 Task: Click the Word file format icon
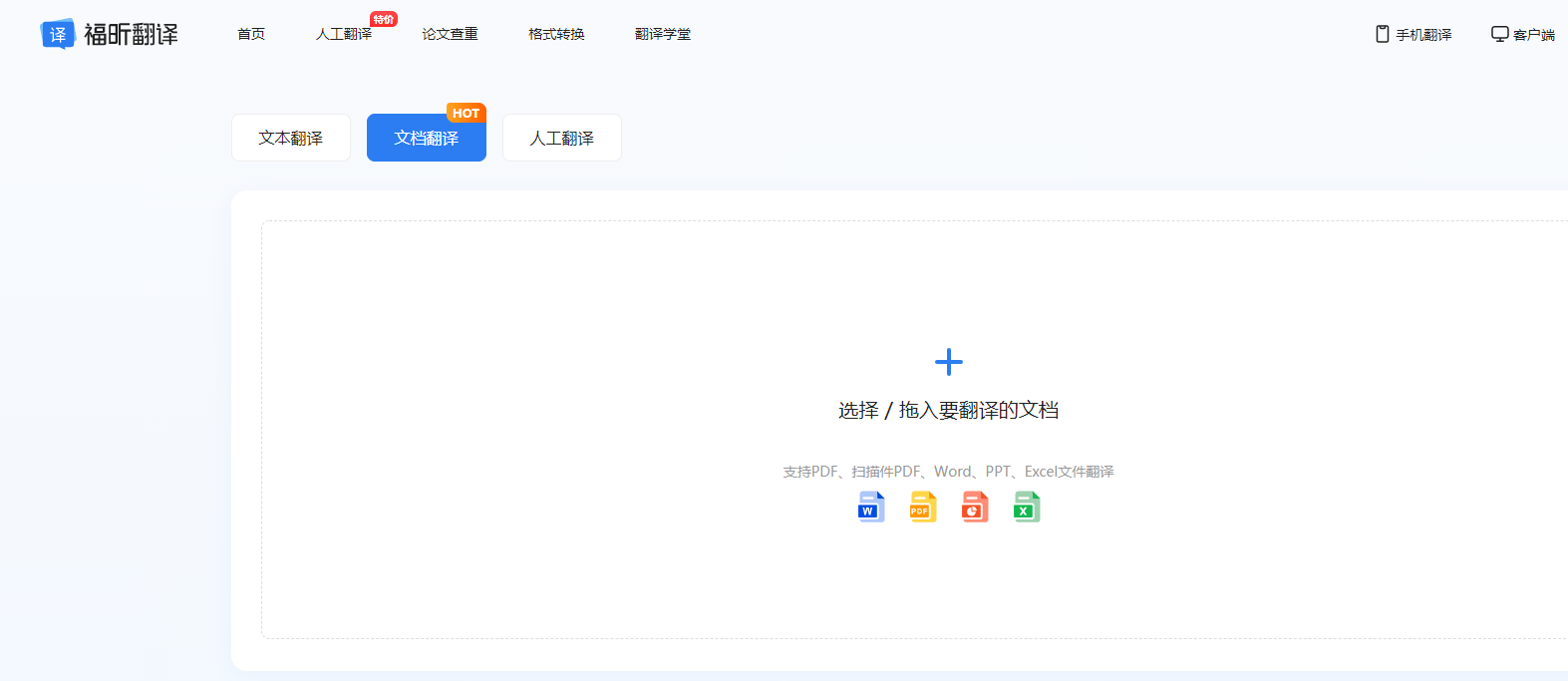tap(871, 508)
